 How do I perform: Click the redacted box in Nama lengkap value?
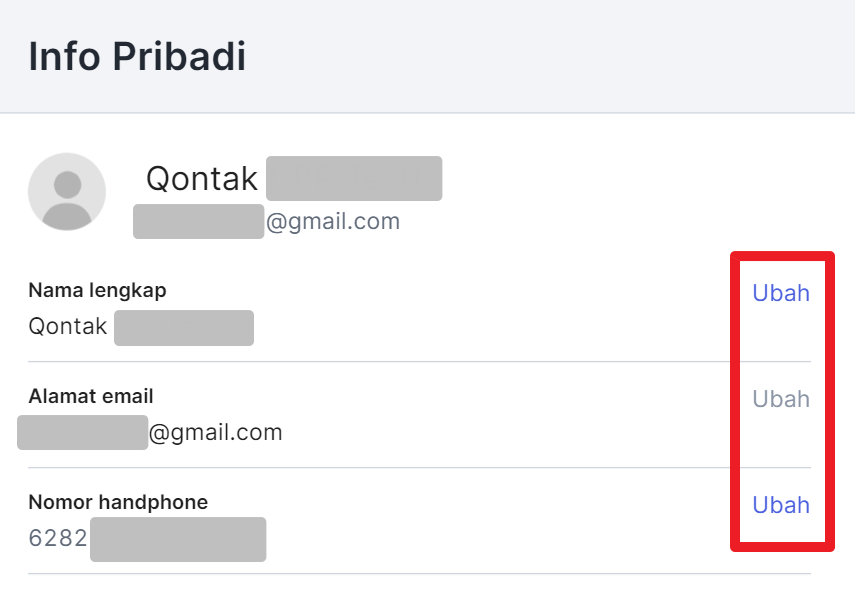pos(184,328)
